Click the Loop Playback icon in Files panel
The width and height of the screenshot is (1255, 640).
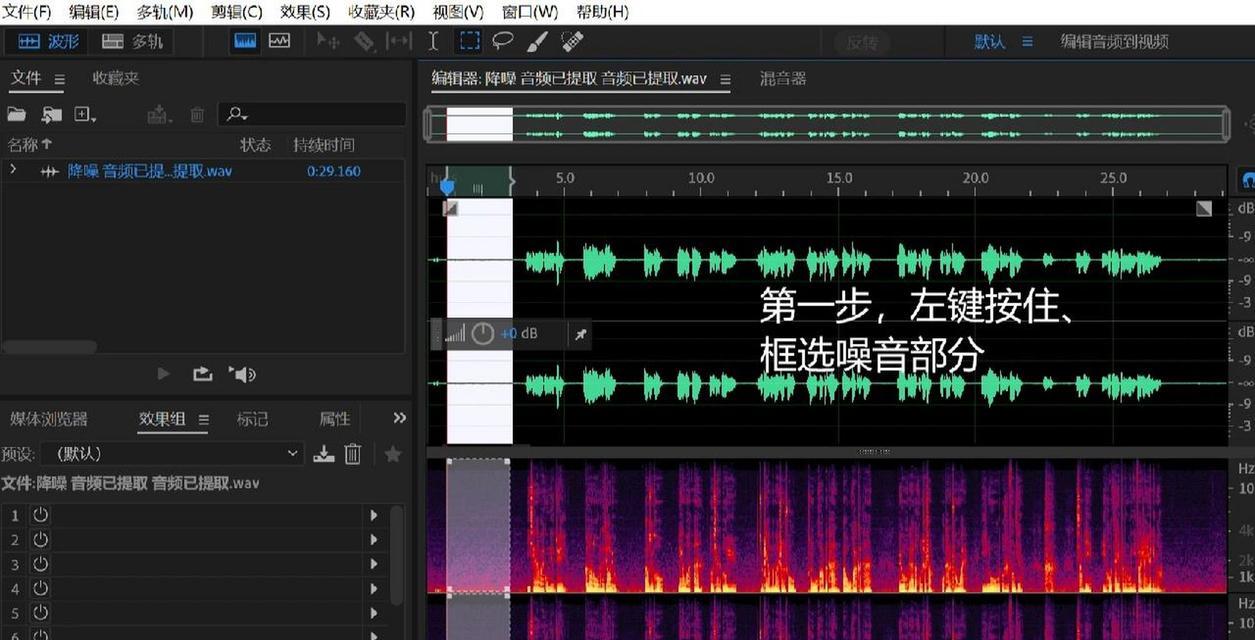point(202,374)
